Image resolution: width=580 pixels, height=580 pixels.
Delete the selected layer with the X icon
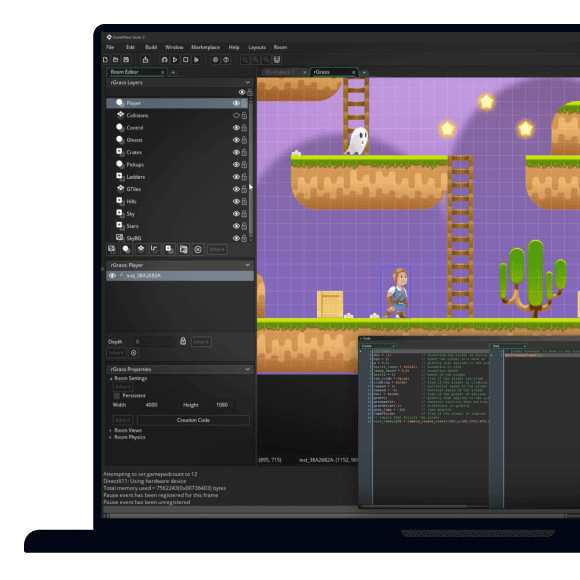[198, 249]
